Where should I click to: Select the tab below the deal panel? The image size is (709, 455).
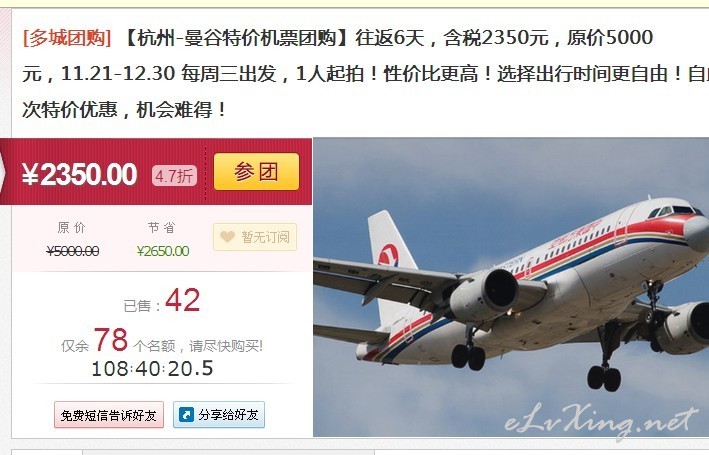coord(47,452)
